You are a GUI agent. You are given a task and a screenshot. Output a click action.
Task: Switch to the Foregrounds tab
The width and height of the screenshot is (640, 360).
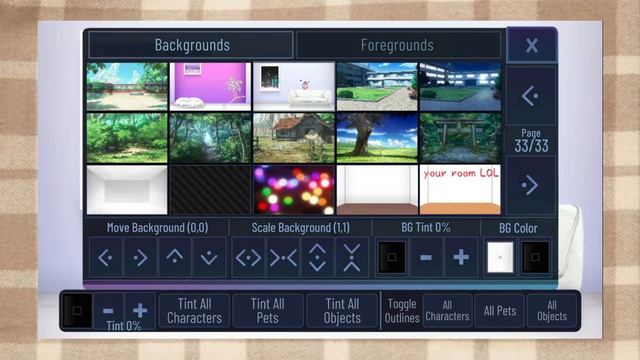pyautogui.click(x=398, y=45)
